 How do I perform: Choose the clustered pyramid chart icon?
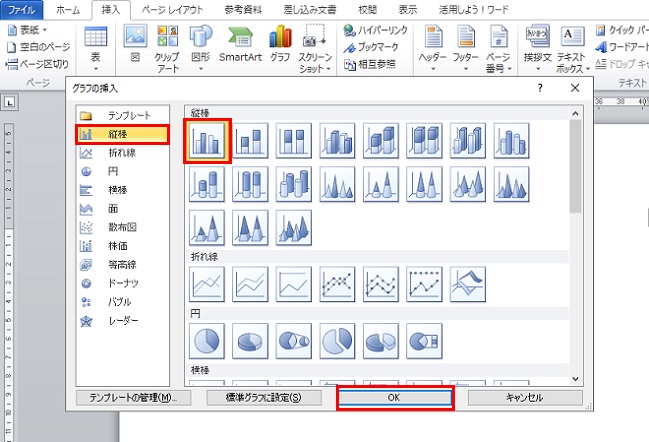click(x=511, y=184)
